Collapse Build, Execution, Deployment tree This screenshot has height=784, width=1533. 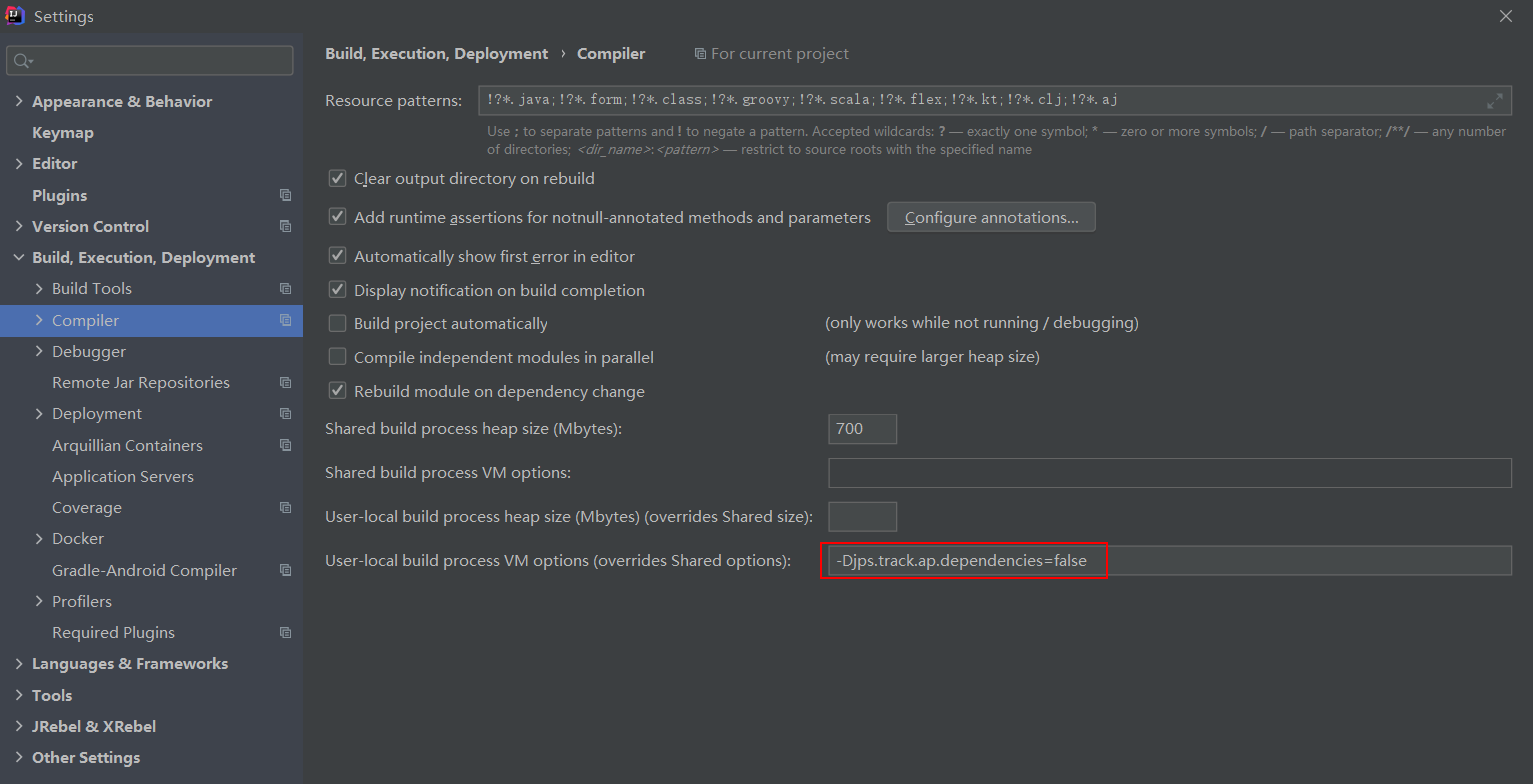tap(18, 257)
